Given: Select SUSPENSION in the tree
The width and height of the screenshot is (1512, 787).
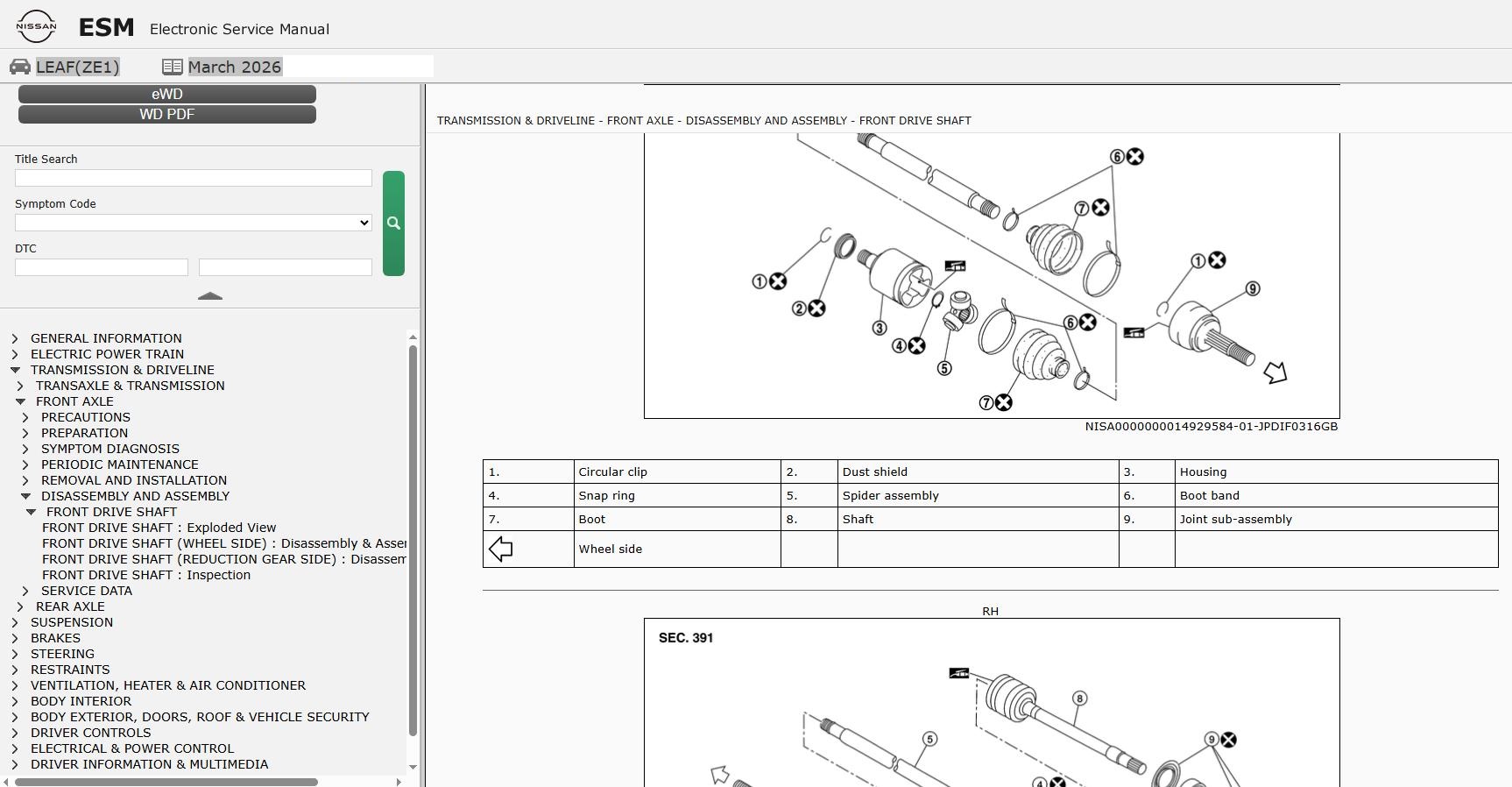Looking at the screenshot, I should click(x=72, y=622).
